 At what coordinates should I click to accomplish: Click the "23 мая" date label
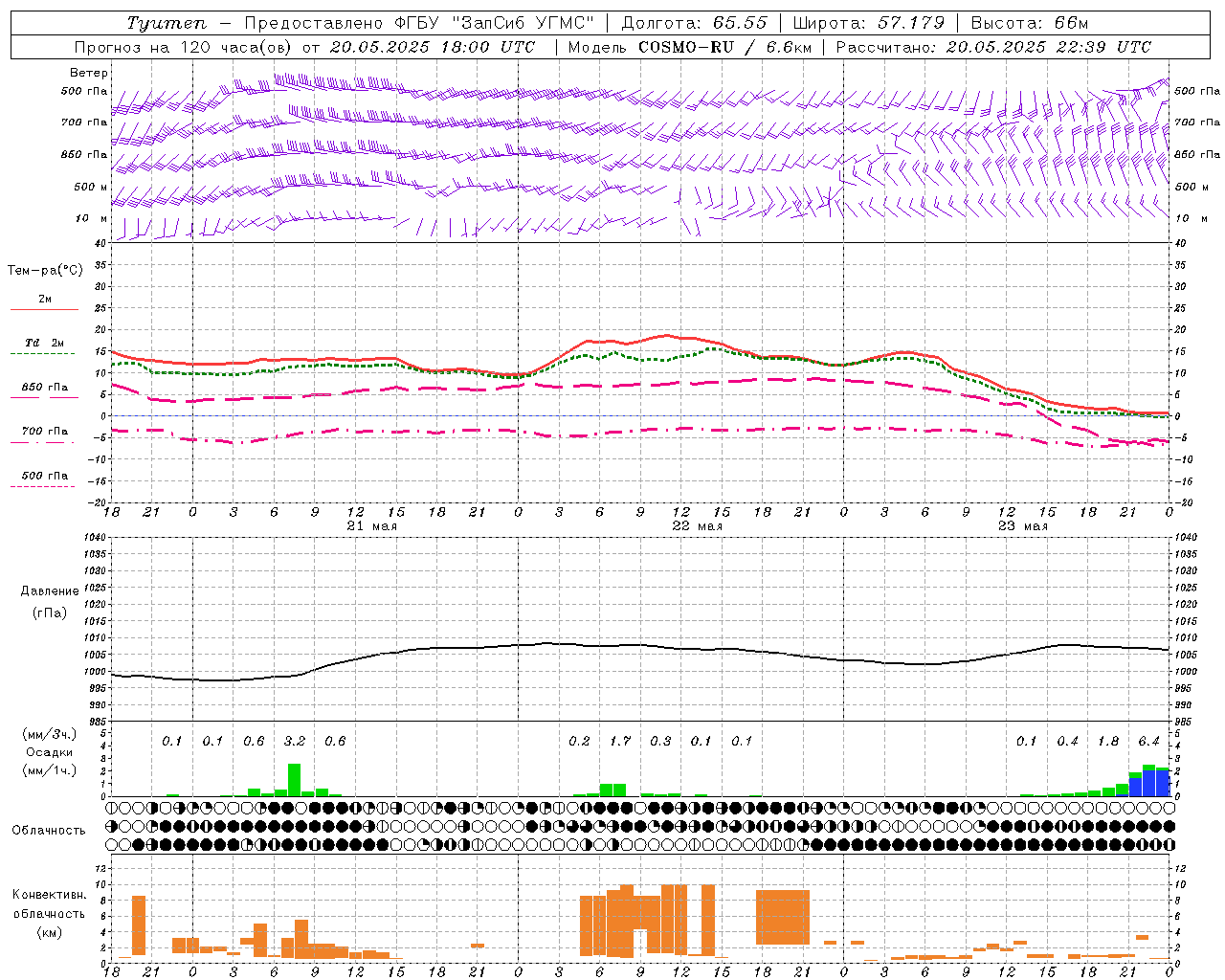pyautogui.click(x=1022, y=526)
